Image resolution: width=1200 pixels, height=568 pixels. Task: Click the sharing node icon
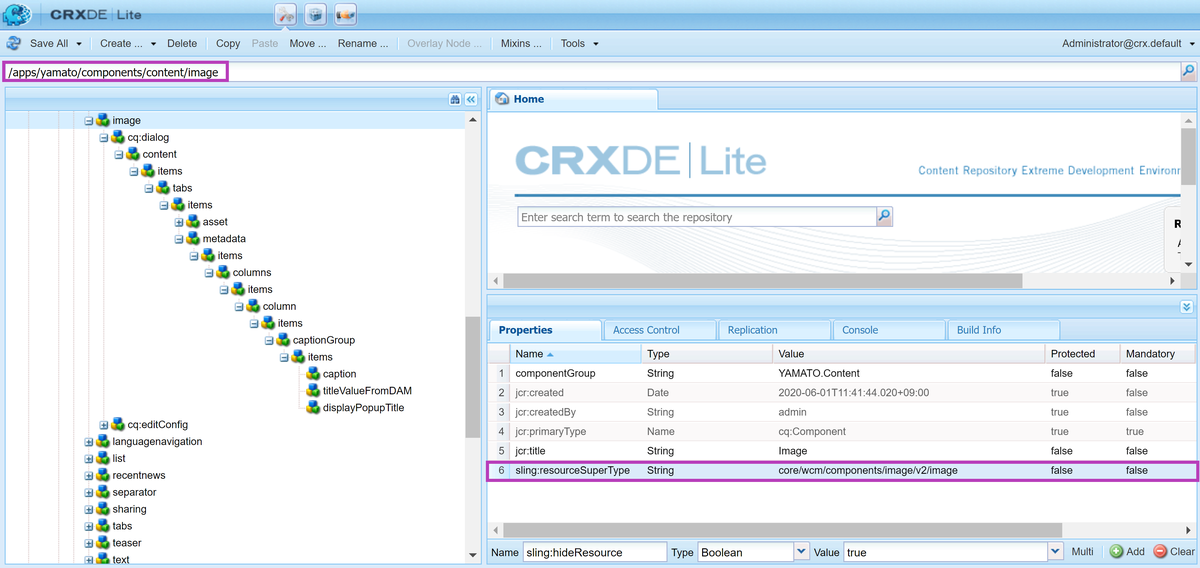[103, 509]
